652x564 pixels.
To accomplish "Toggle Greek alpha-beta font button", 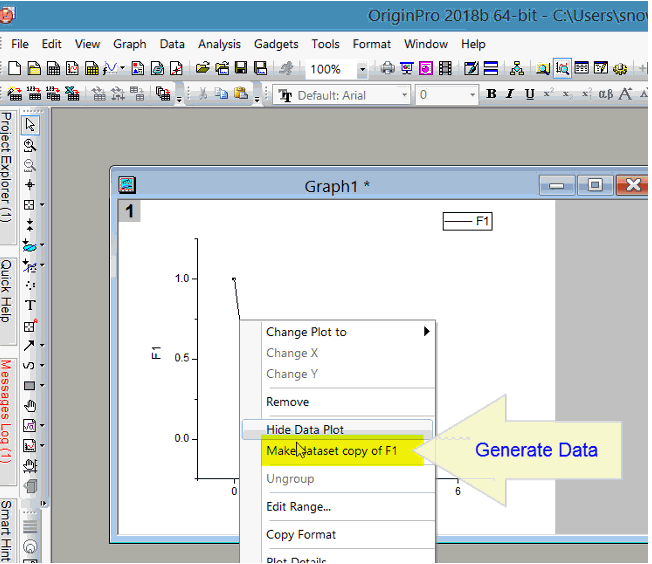I will point(605,94).
